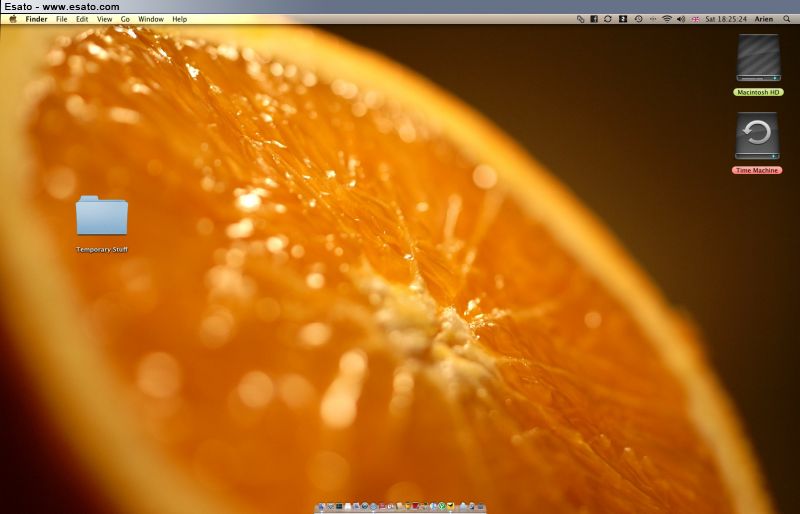Click the Facebook menu bar icon
800x514 pixels.
594,19
